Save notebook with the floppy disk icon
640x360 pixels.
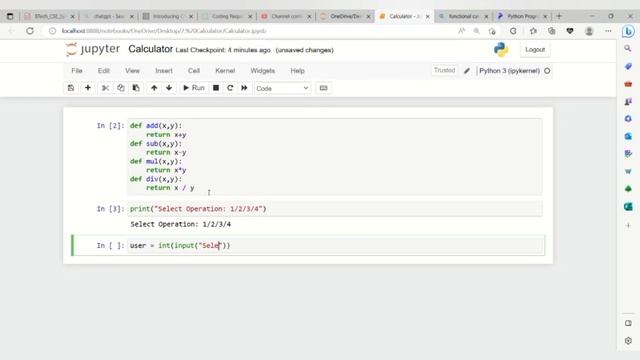tap(71, 88)
